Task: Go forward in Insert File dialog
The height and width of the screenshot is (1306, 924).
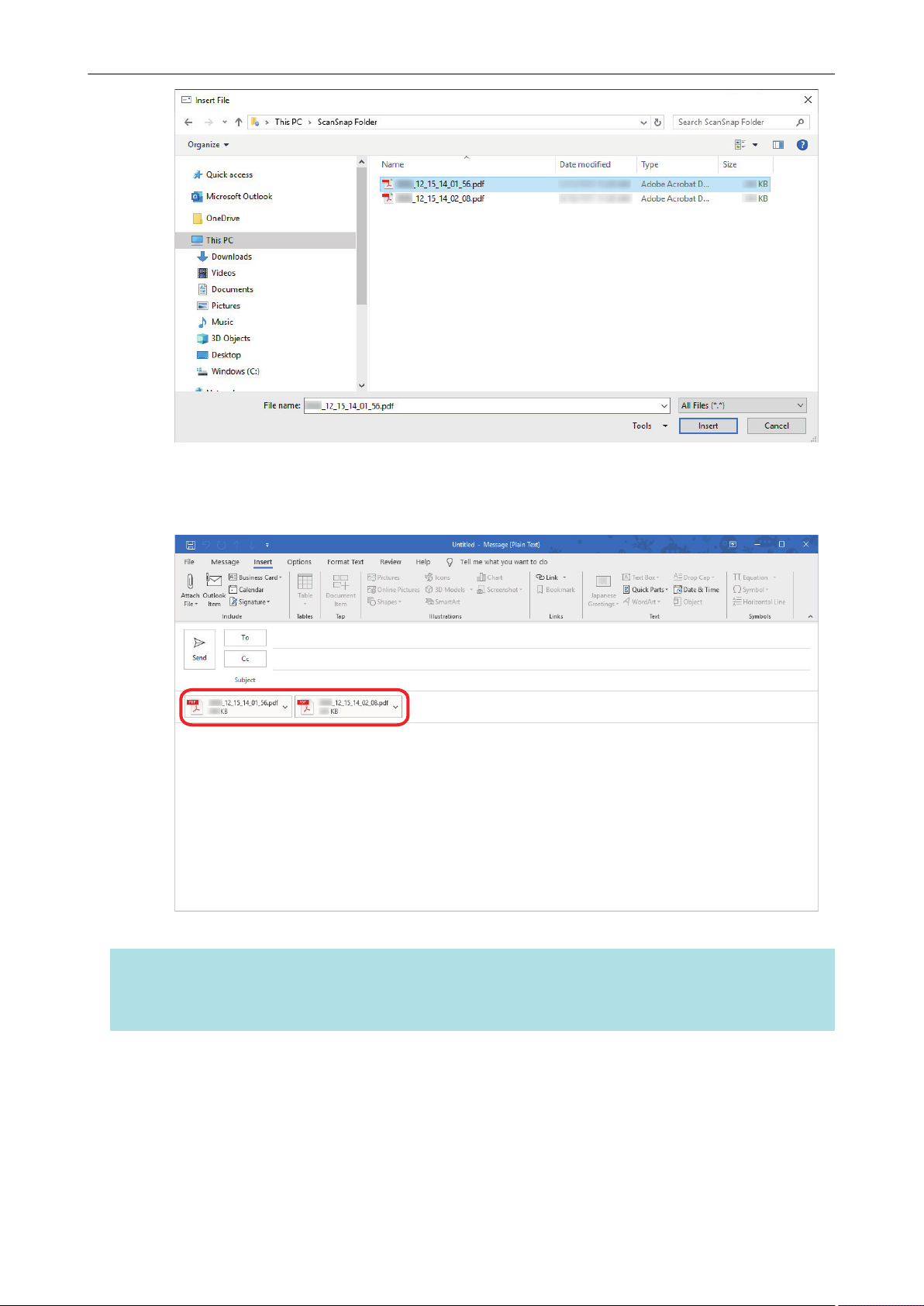Action: tap(209, 122)
